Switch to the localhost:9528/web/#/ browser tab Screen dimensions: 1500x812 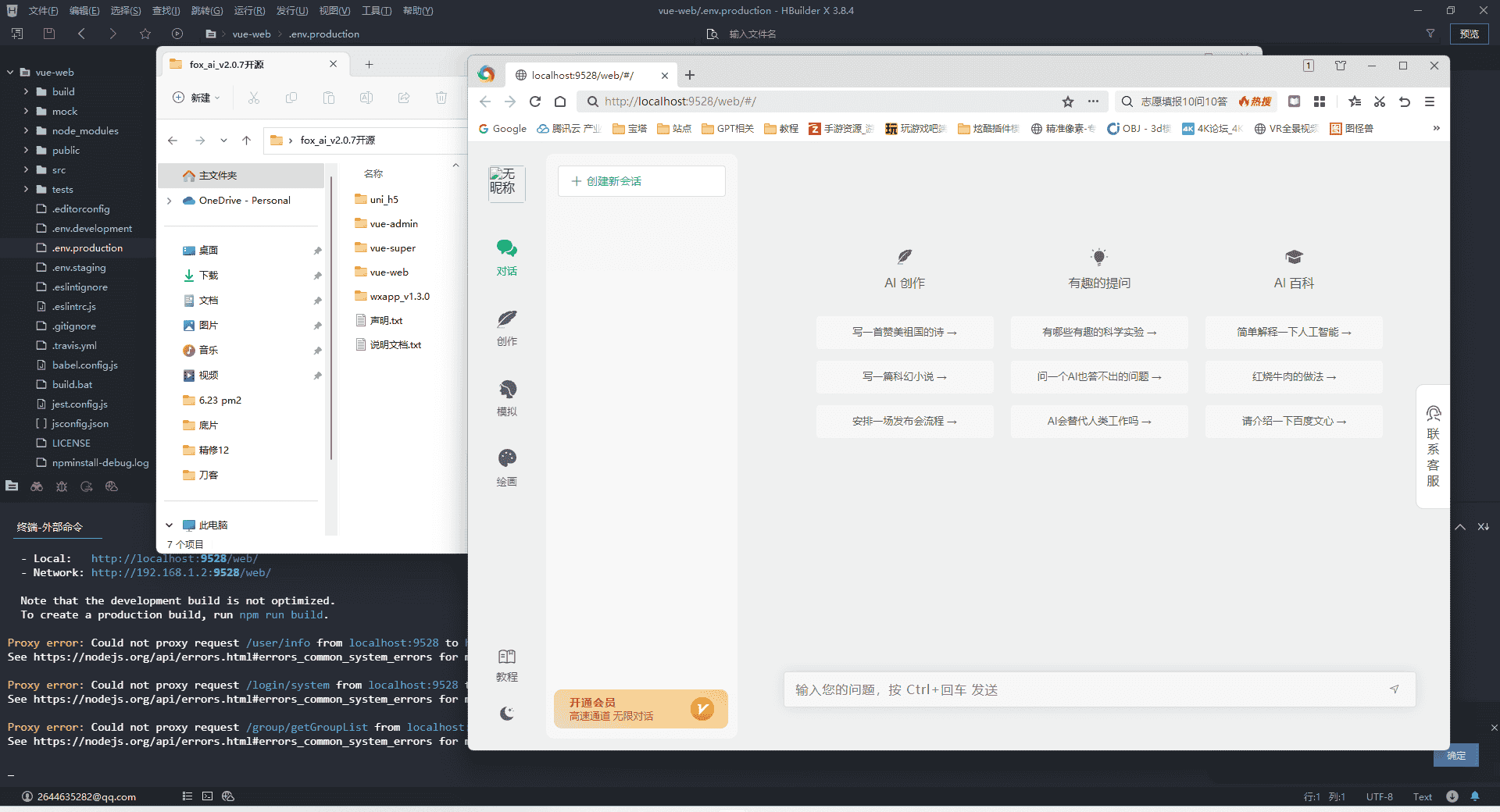coord(582,76)
